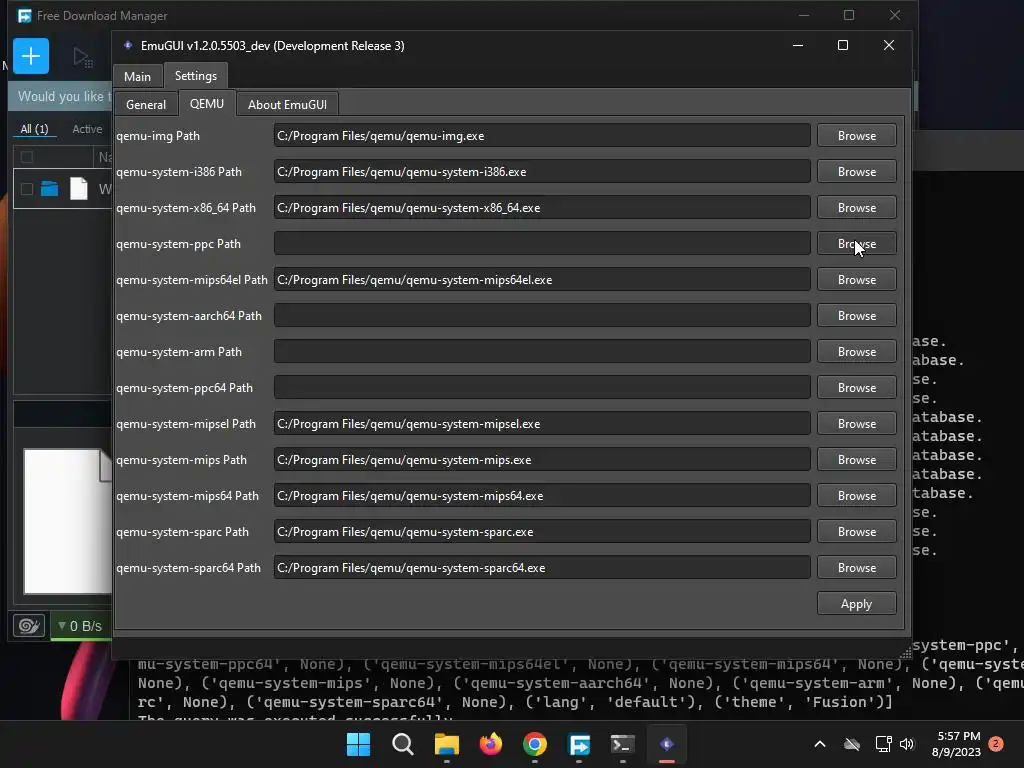The height and width of the screenshot is (768, 1024).
Task: Click the EmuGUI window resize grip
Action: (906, 653)
